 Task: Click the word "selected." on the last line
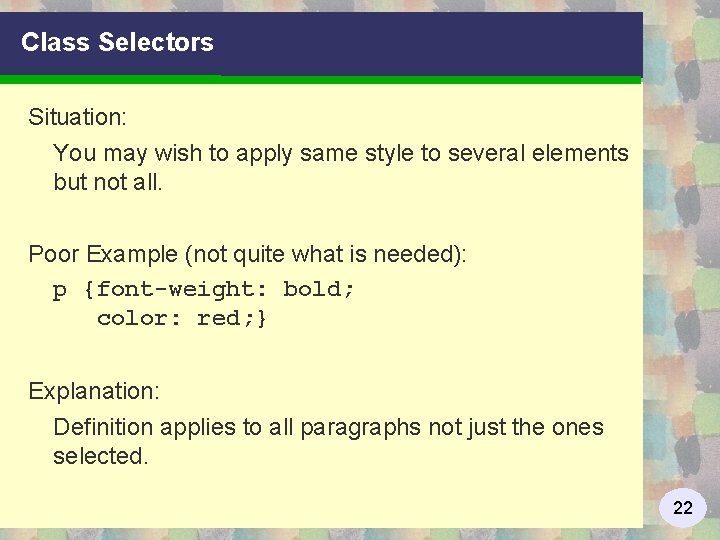tap(100, 456)
